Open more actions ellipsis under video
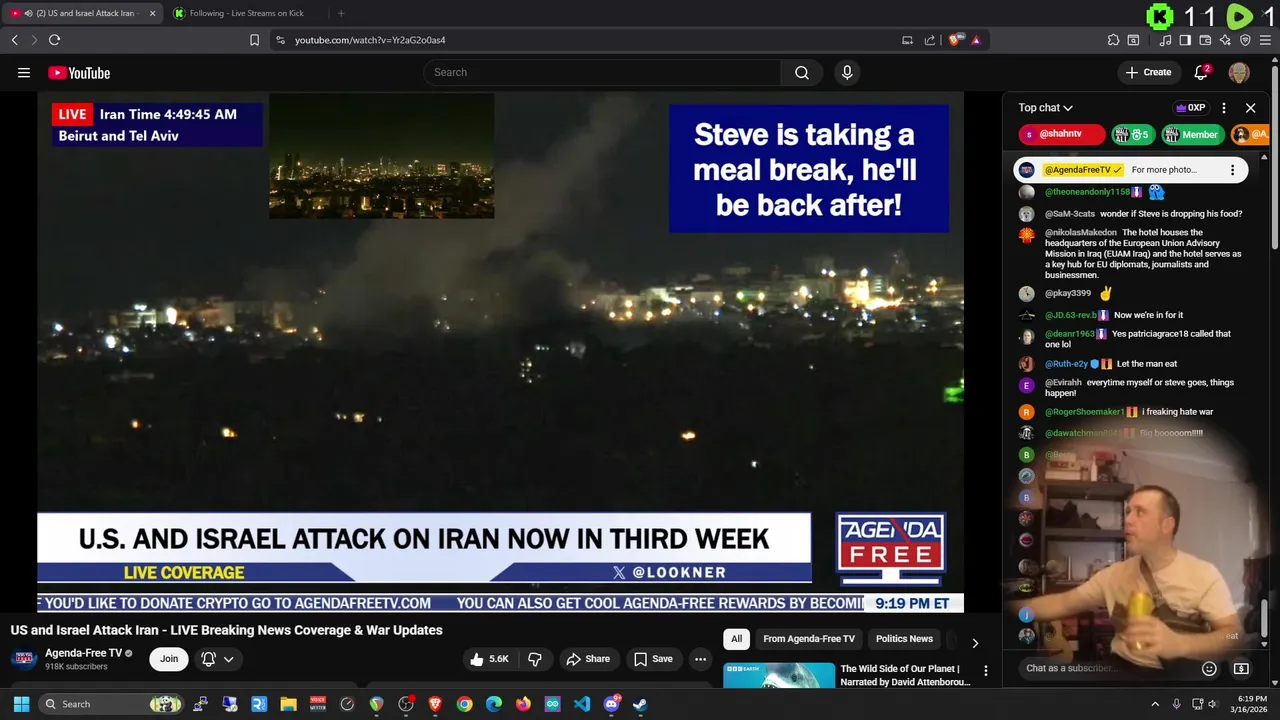The width and height of the screenshot is (1280, 720). tap(700, 659)
